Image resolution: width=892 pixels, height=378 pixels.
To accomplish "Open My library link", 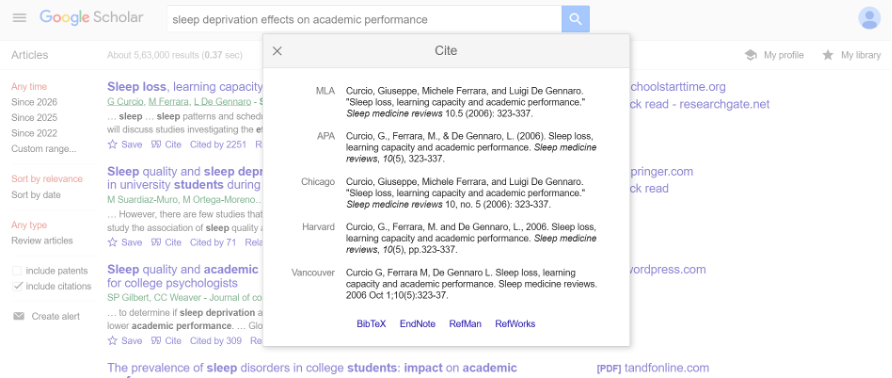I will point(861,55).
